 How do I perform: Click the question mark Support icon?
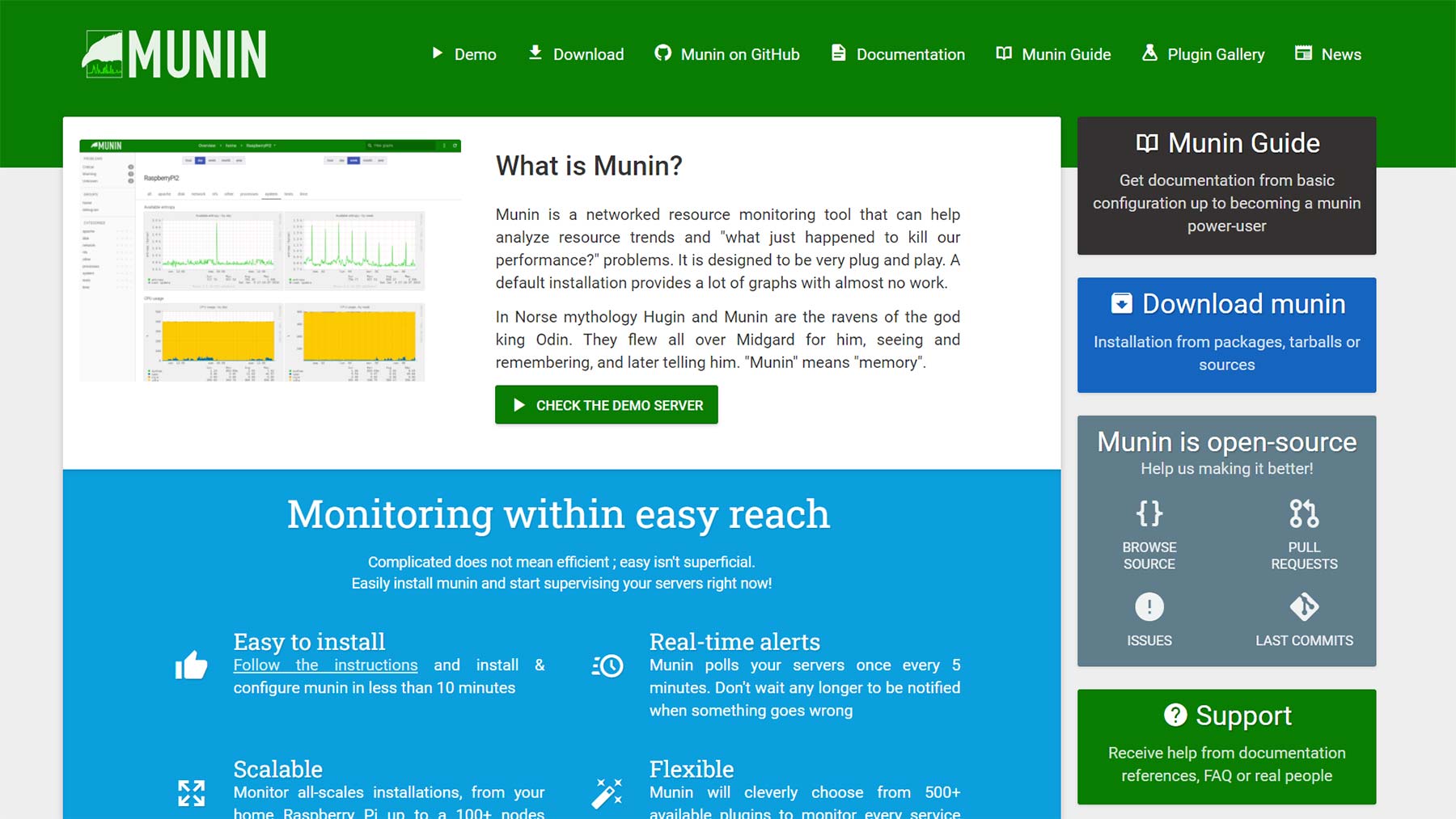(1175, 715)
